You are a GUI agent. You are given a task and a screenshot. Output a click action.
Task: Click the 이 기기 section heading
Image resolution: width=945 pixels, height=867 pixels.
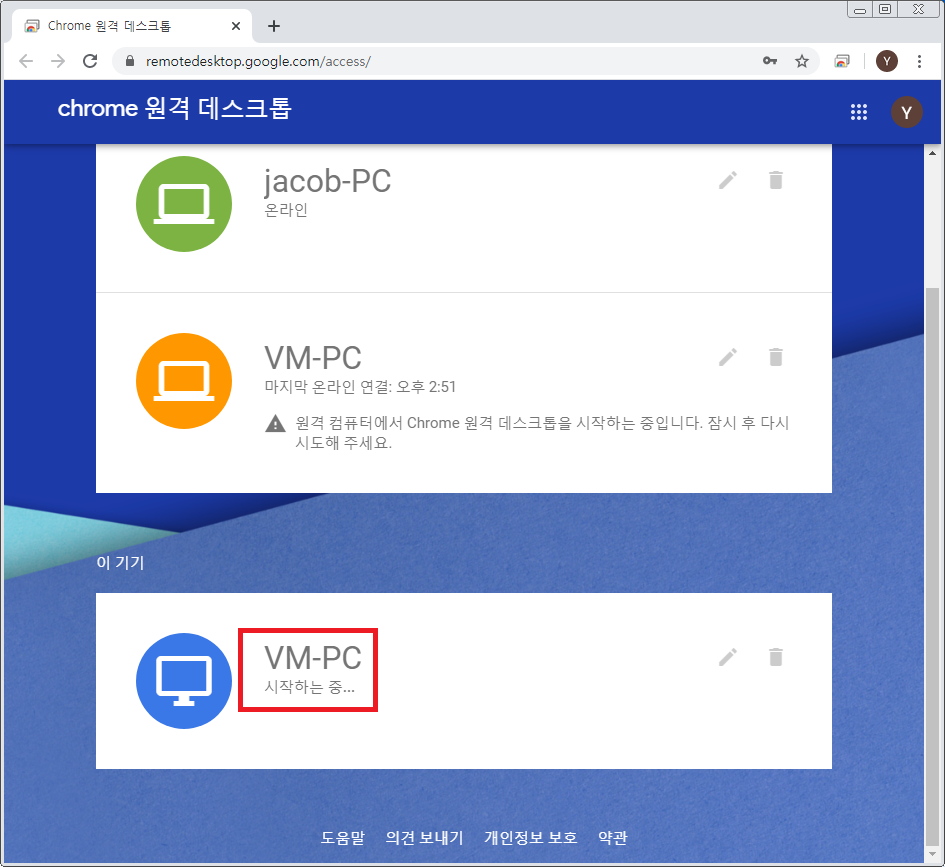[120, 562]
